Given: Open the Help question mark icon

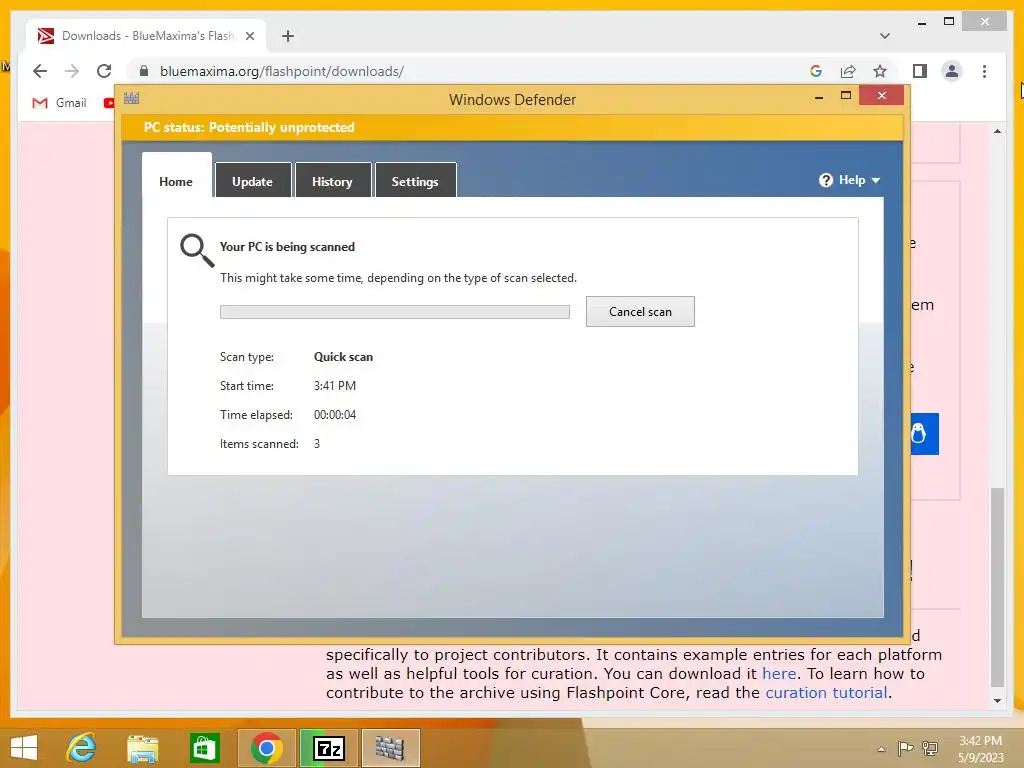Looking at the screenshot, I should point(825,180).
